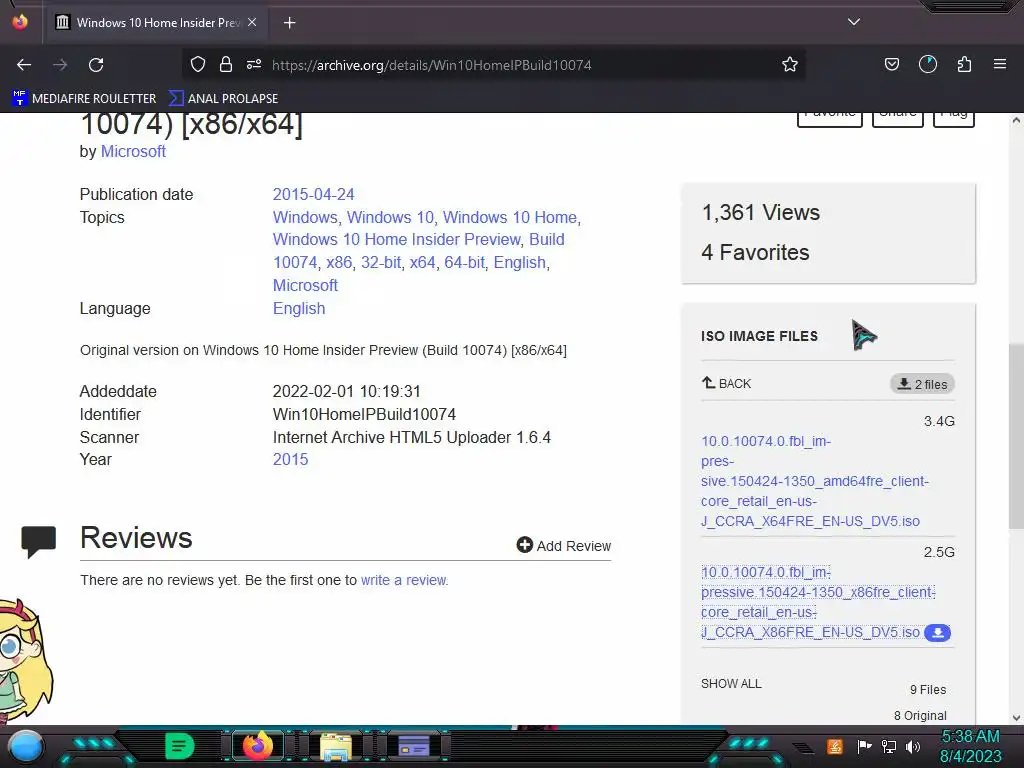Switch to Firefox in the taskbar
The height and width of the screenshot is (768, 1024).
tap(257, 746)
